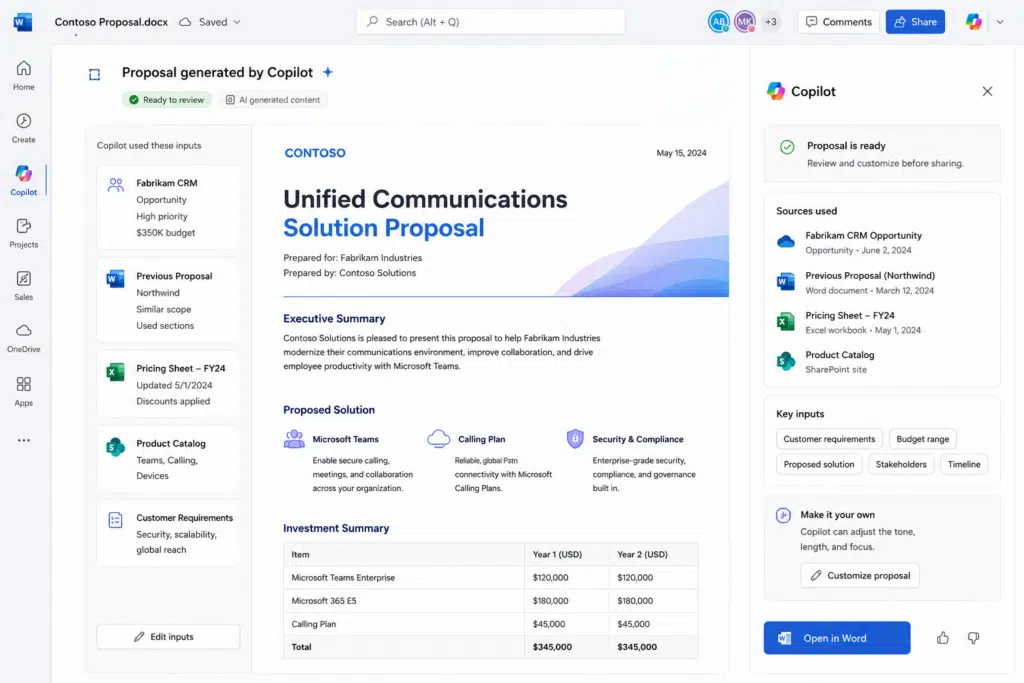Image resolution: width=1024 pixels, height=683 pixels.
Task: Click the Proposal is ready checkmark icon
Action: tap(788, 147)
